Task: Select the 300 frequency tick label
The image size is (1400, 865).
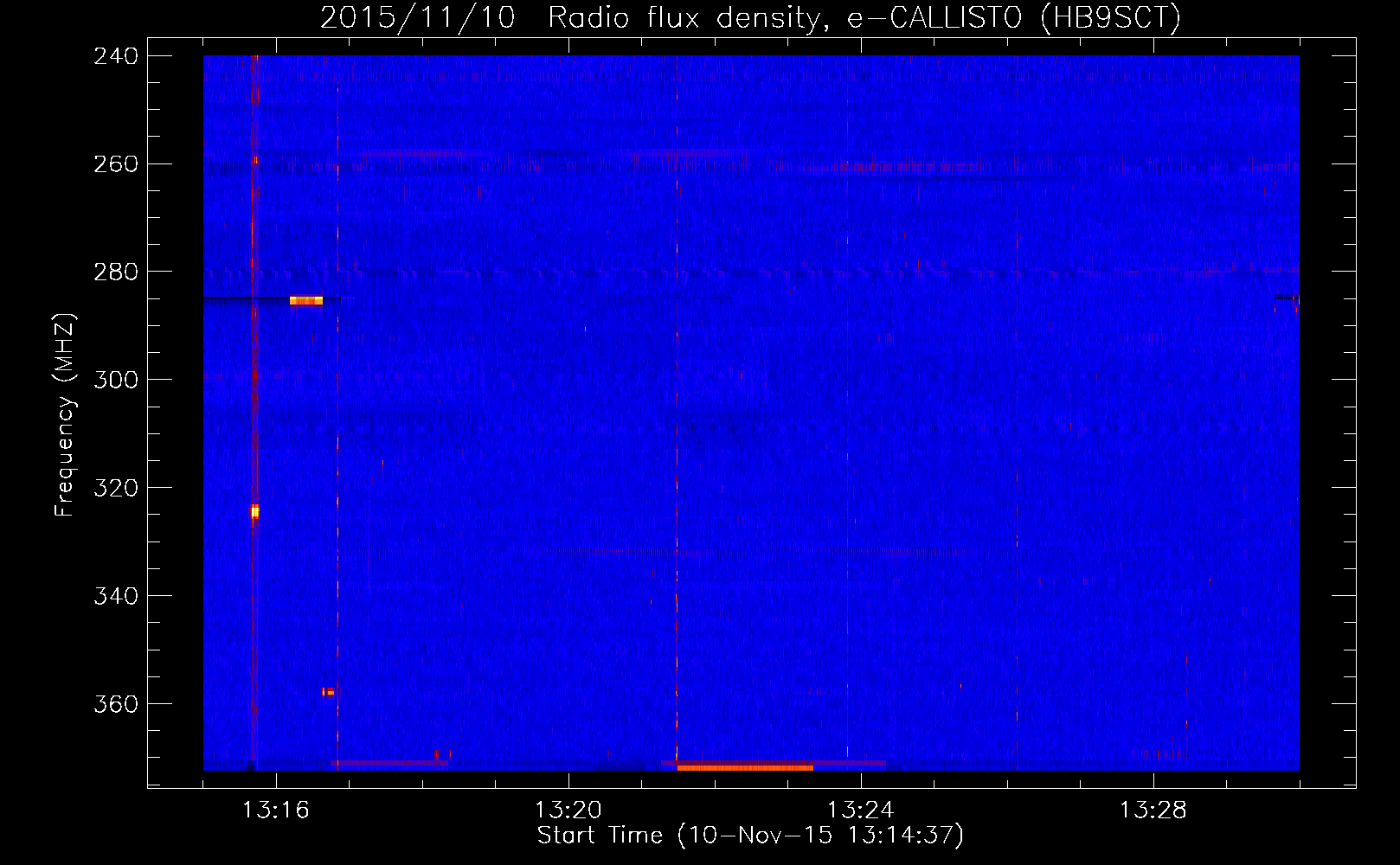Action: 116,381
